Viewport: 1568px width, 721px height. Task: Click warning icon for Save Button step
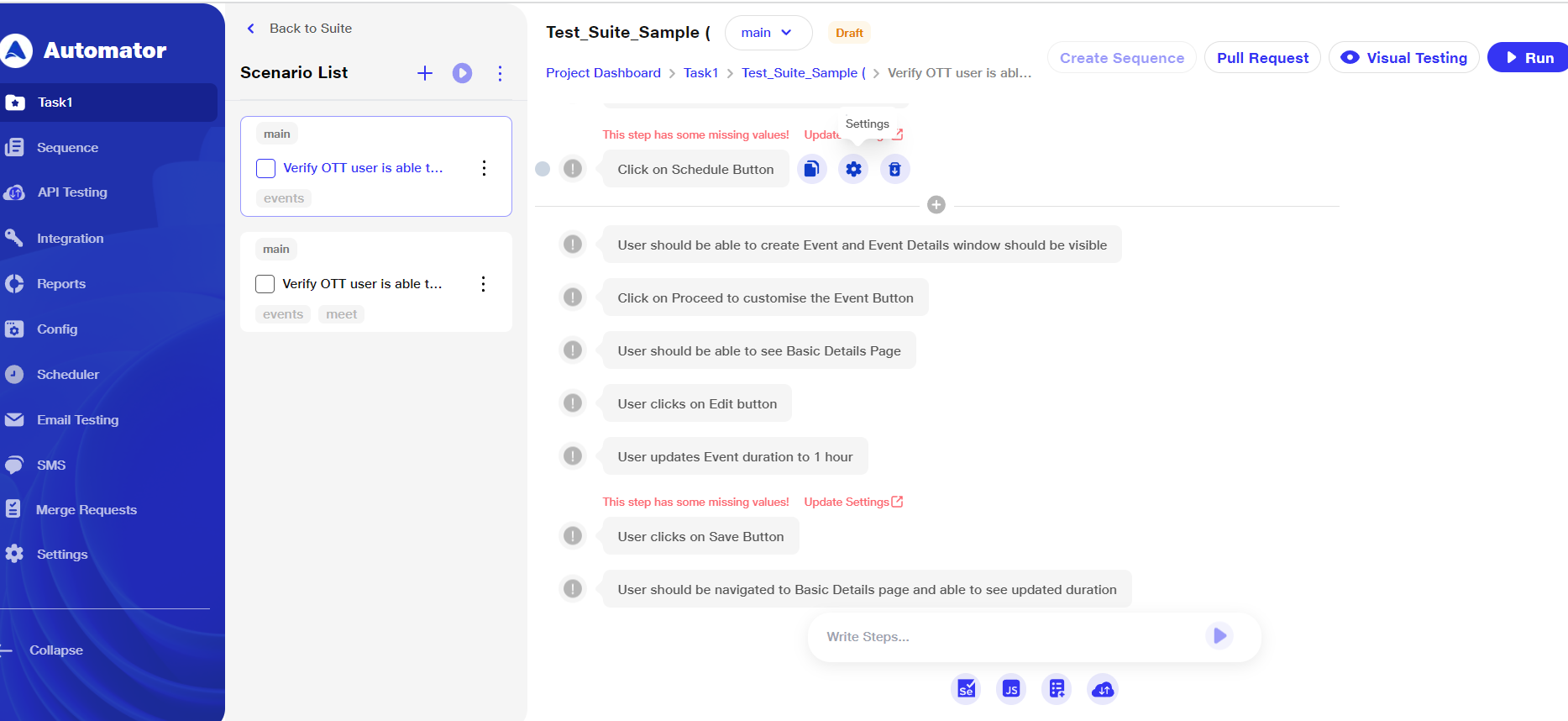573,536
